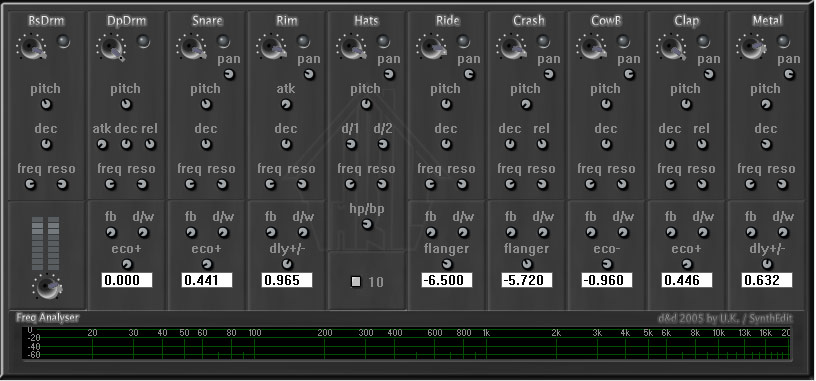This screenshot has height=381, width=816.
Task: Click the Crash pitch knob
Action: tap(526, 105)
